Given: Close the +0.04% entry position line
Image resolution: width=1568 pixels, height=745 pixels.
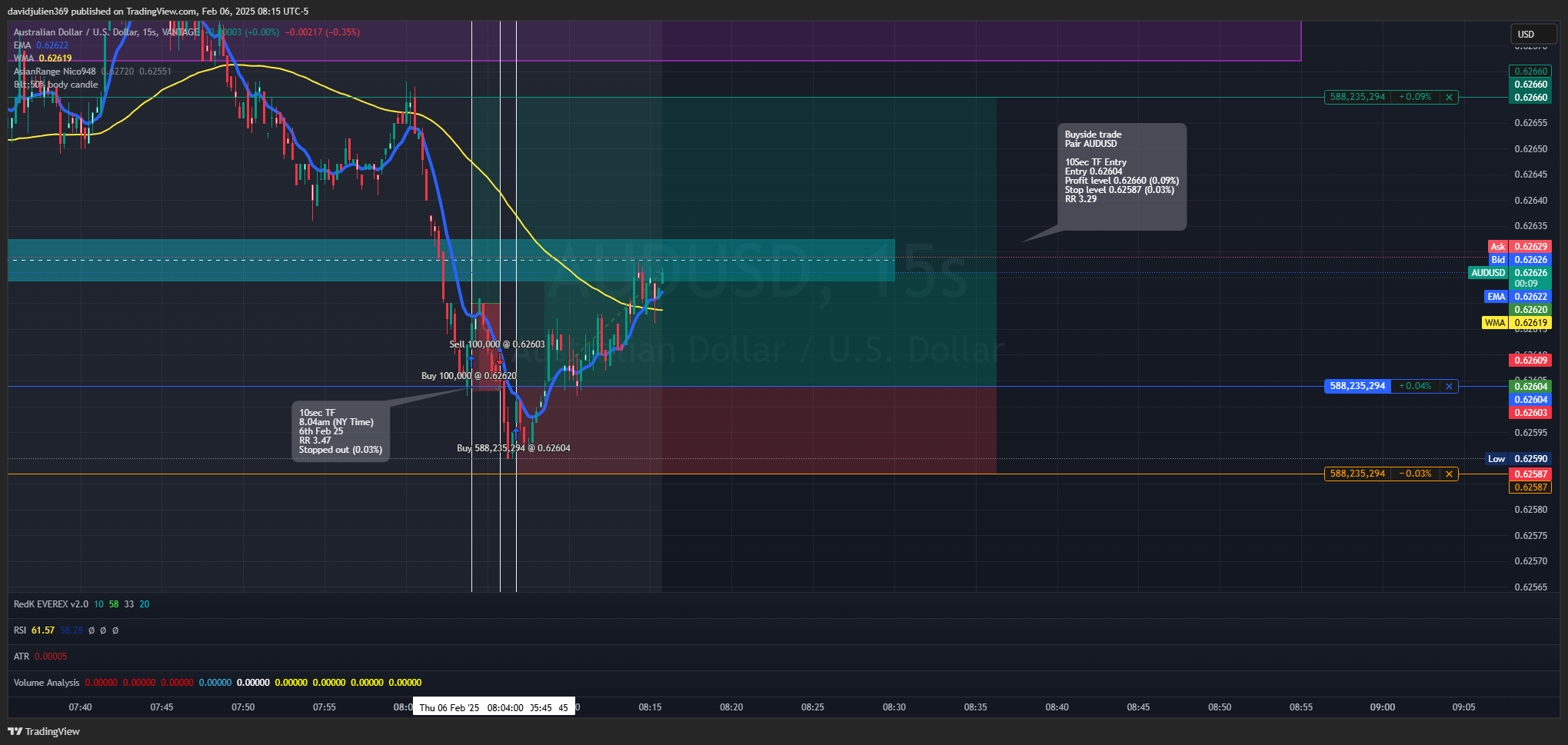Looking at the screenshot, I should pyautogui.click(x=1449, y=386).
